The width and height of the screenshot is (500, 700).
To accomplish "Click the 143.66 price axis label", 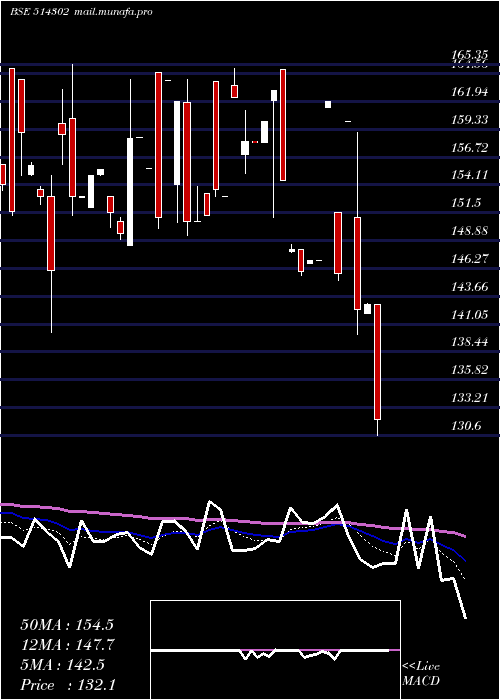I will click(x=470, y=287).
